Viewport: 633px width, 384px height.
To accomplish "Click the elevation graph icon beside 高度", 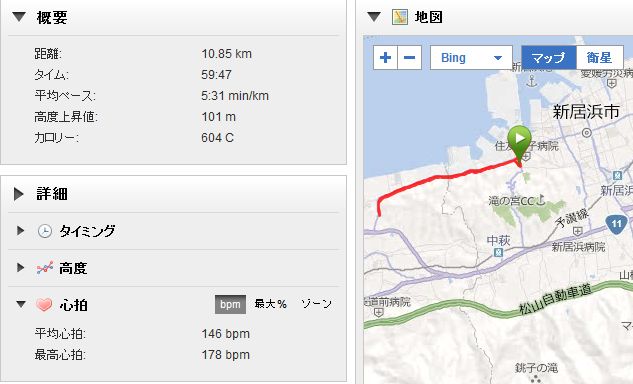I will click(x=44, y=268).
